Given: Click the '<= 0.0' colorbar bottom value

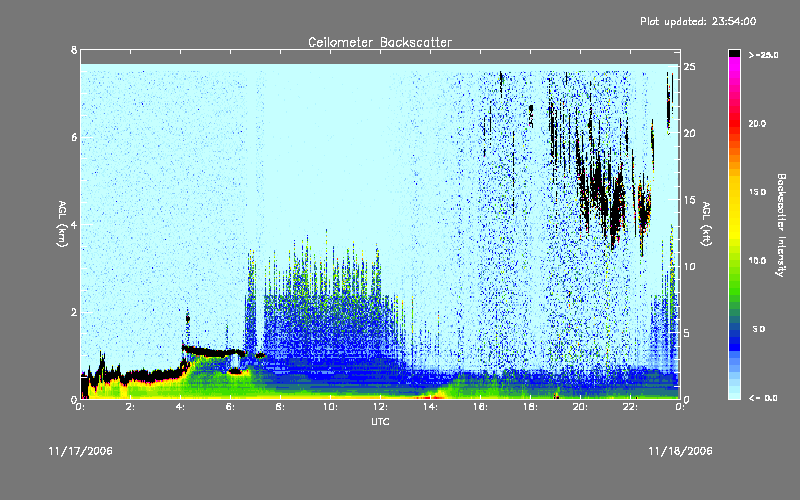Looking at the screenshot, I should tap(764, 398).
